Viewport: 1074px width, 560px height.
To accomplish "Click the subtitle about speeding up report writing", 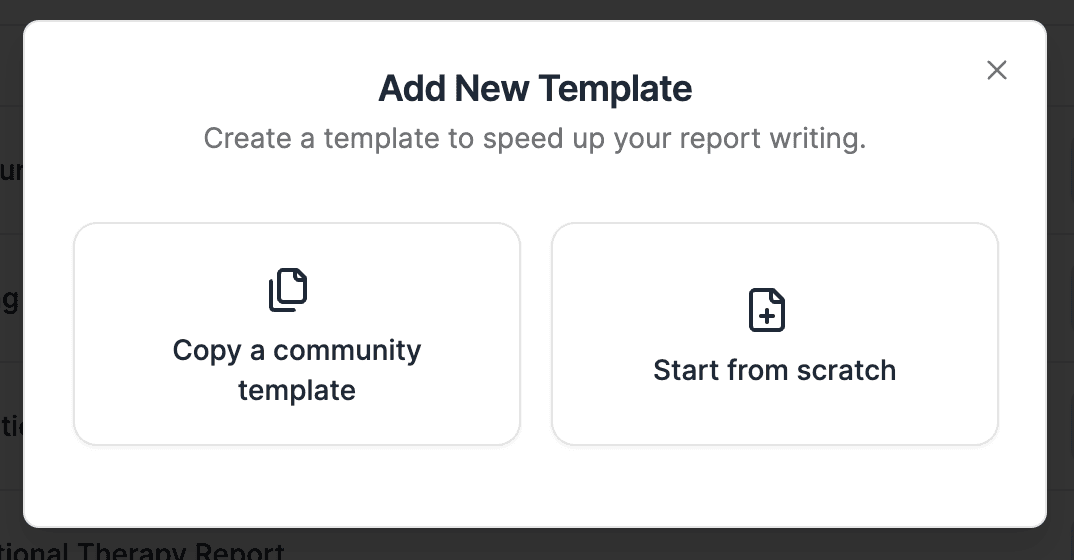I will 535,138.
